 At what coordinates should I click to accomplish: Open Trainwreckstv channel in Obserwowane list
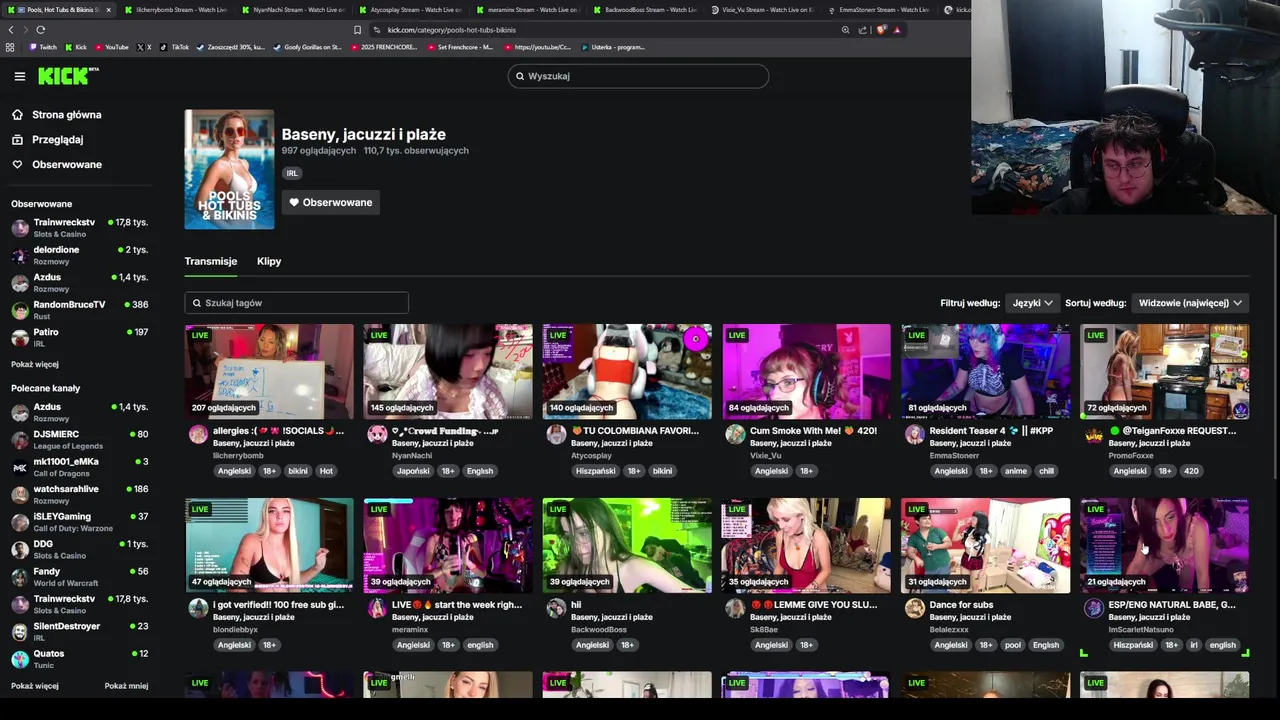click(x=79, y=227)
